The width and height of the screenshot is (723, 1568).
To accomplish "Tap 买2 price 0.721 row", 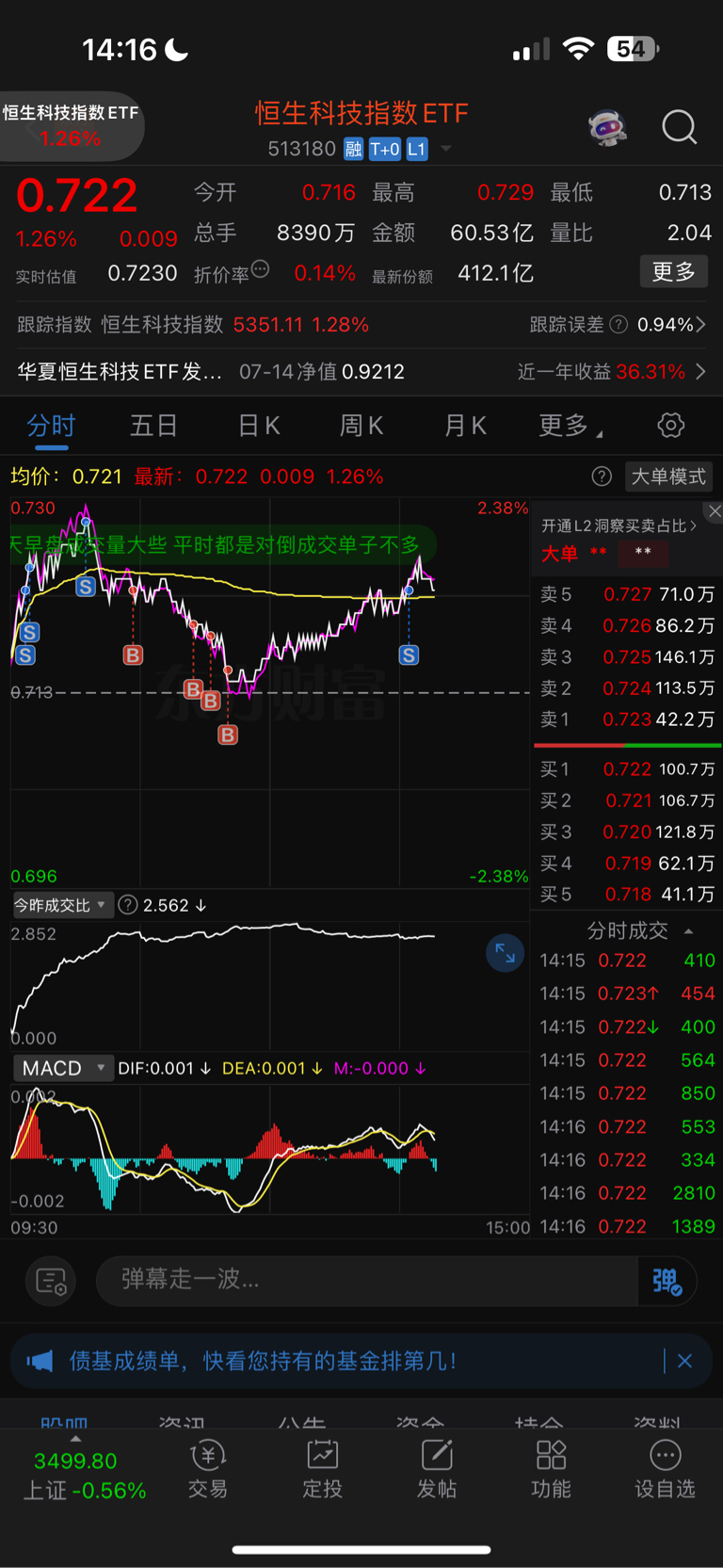I will (627, 800).
